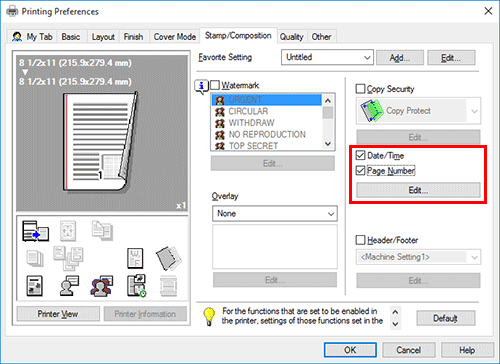Viewport: 500px width, 364px height.
Task: Click the blue information icon beside Watermark
Action: [x=201, y=87]
